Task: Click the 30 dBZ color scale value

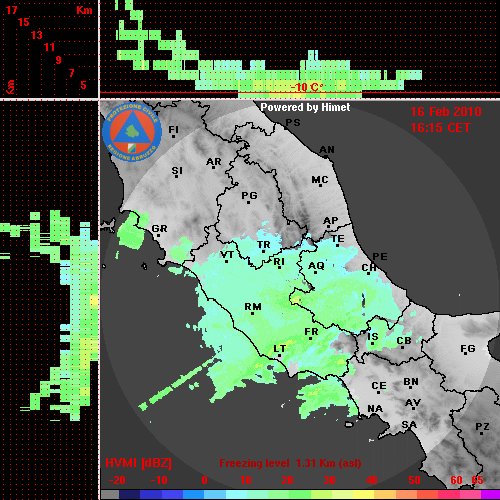Action: coord(329,480)
